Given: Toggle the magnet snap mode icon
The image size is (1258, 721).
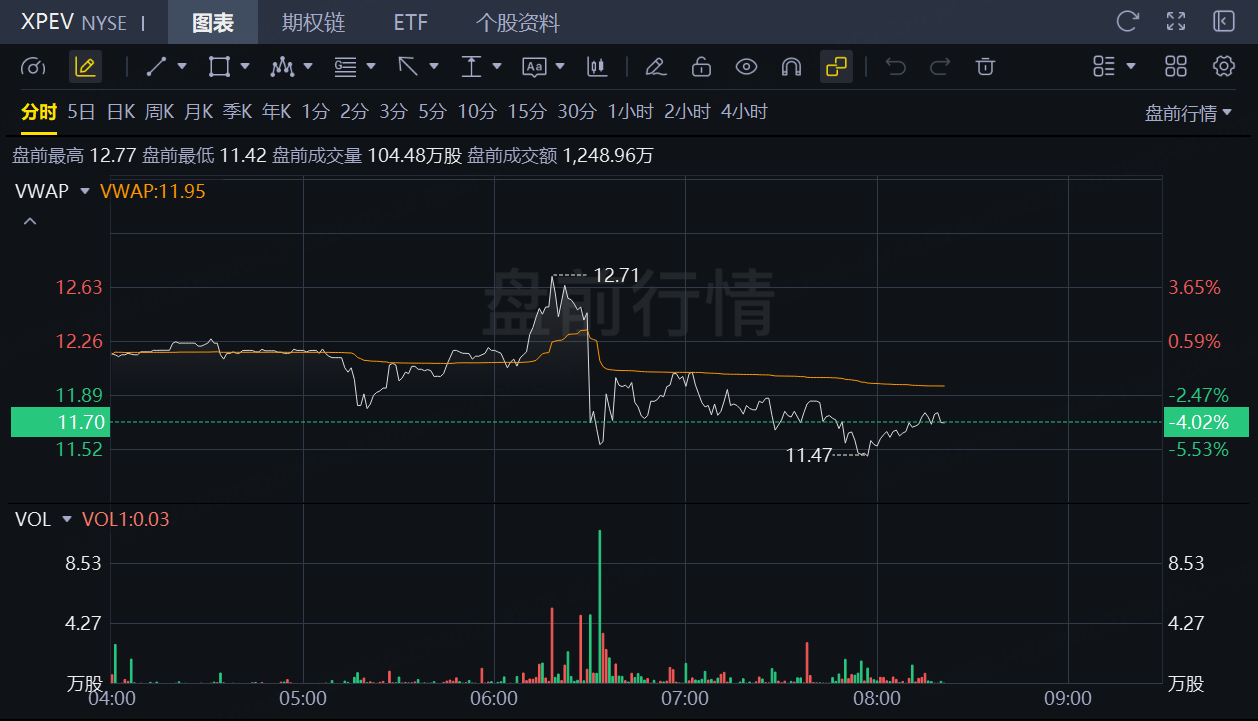Looking at the screenshot, I should (x=791, y=67).
